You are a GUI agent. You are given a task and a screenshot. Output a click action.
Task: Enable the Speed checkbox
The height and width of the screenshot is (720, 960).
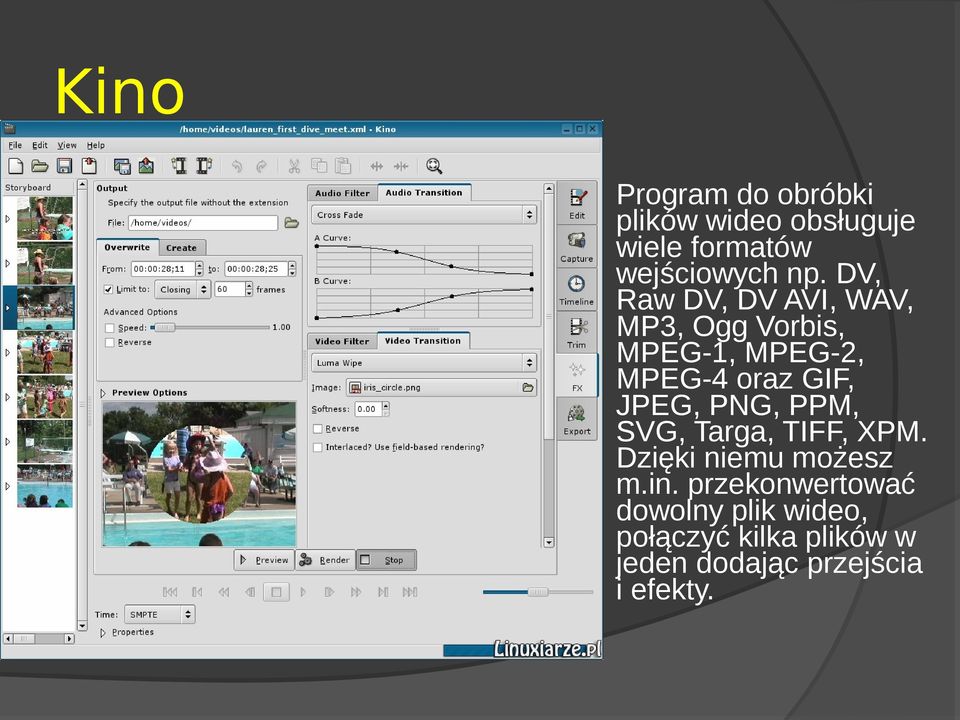pyautogui.click(x=110, y=328)
